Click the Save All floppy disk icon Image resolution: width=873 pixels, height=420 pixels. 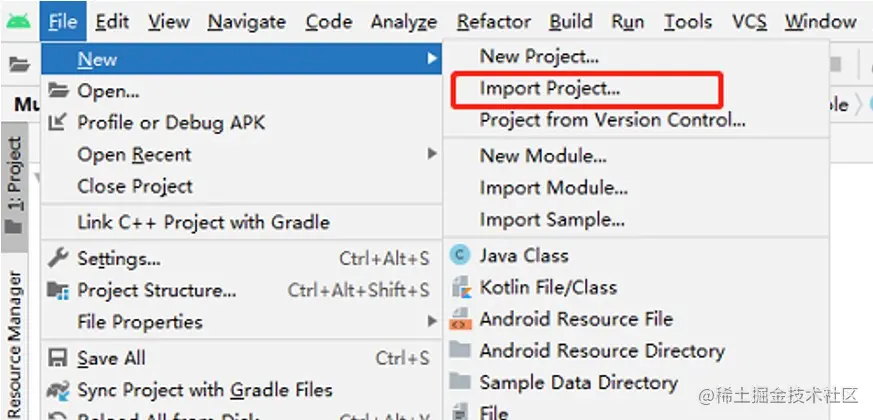[58, 357]
